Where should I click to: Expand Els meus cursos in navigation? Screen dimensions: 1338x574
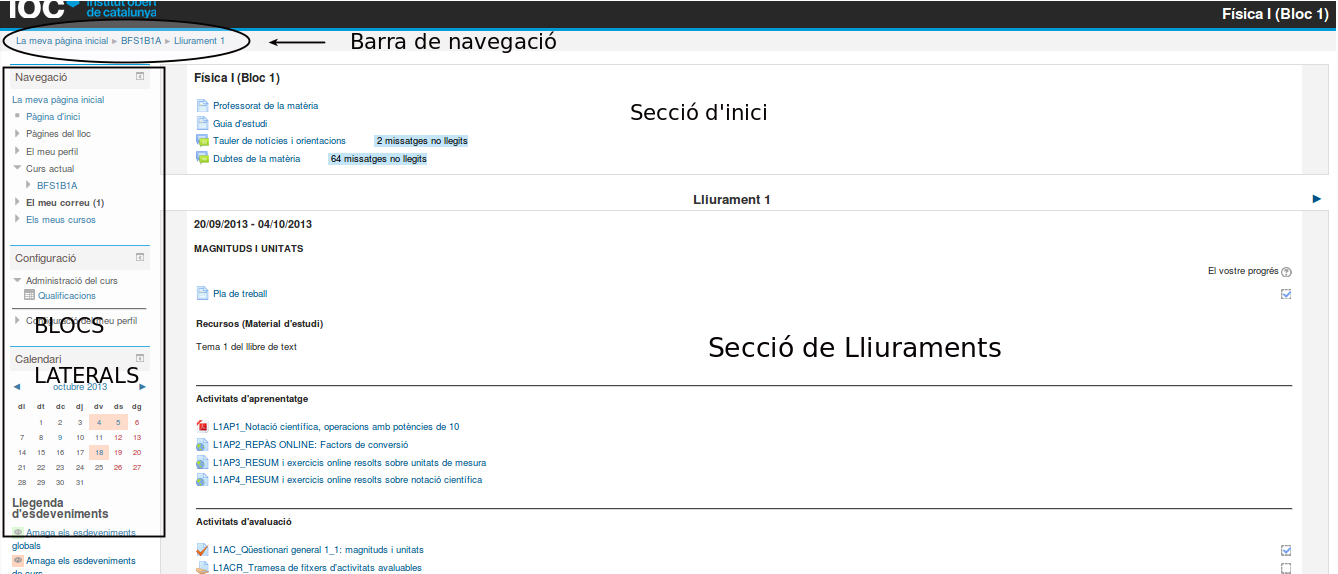[17, 220]
